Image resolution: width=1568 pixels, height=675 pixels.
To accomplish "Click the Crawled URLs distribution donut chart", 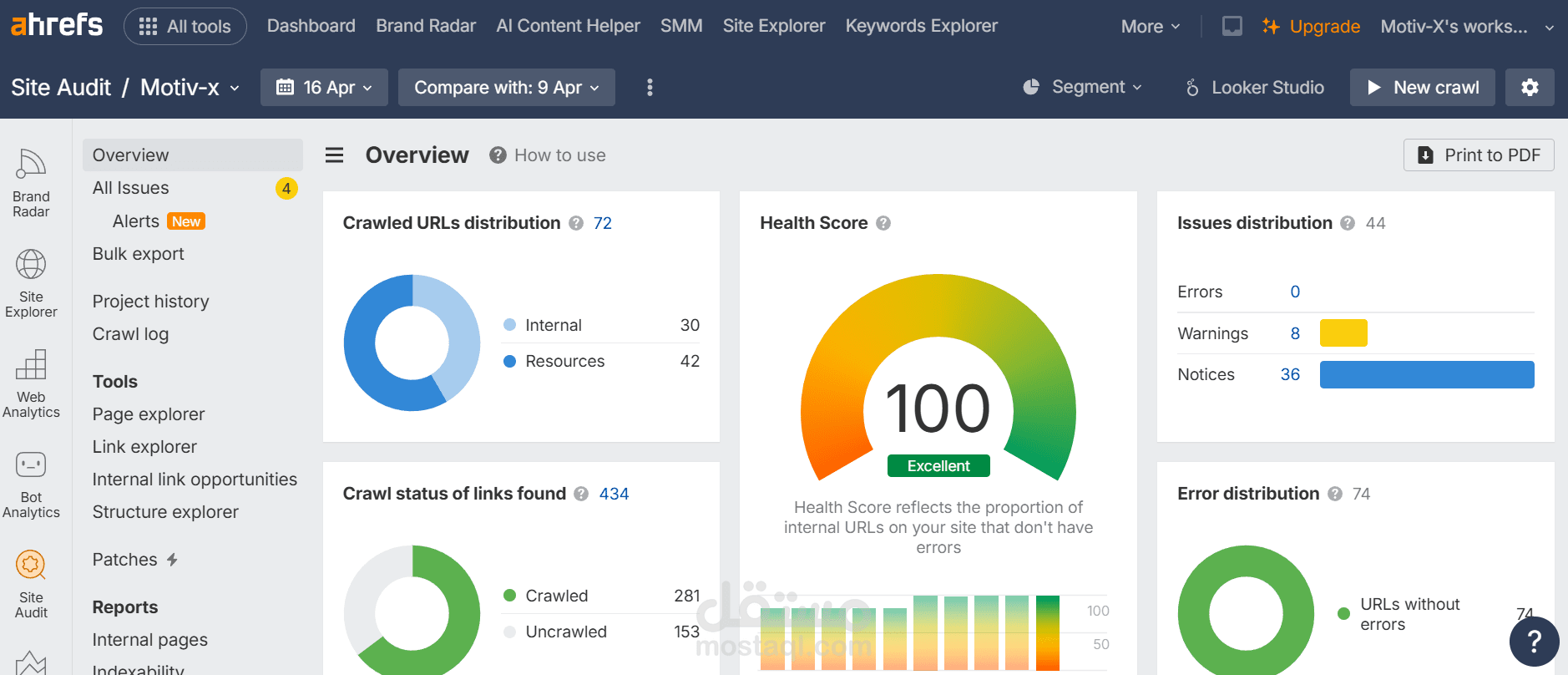I will click(x=412, y=343).
